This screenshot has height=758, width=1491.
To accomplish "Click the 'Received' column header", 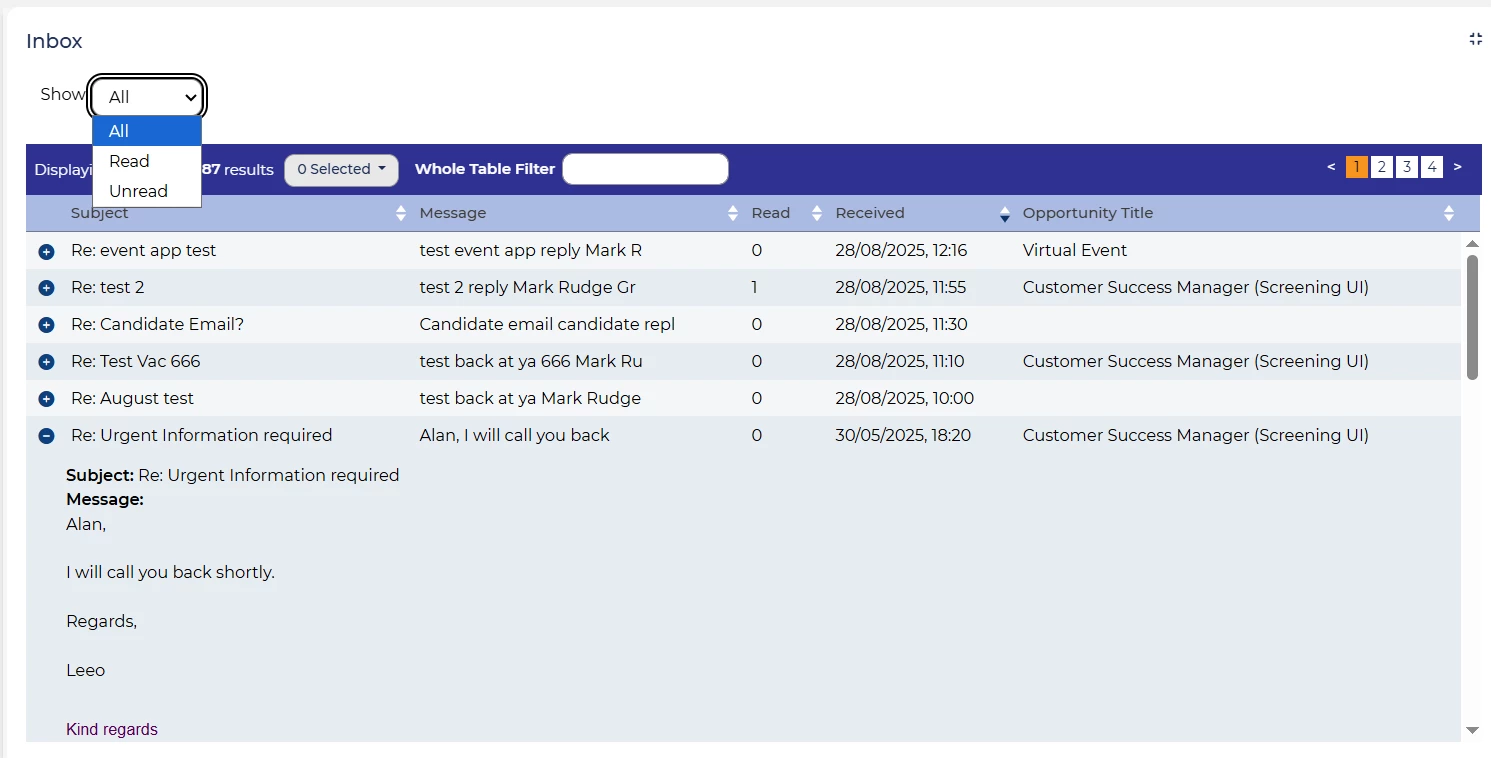I will click(x=870, y=213).
